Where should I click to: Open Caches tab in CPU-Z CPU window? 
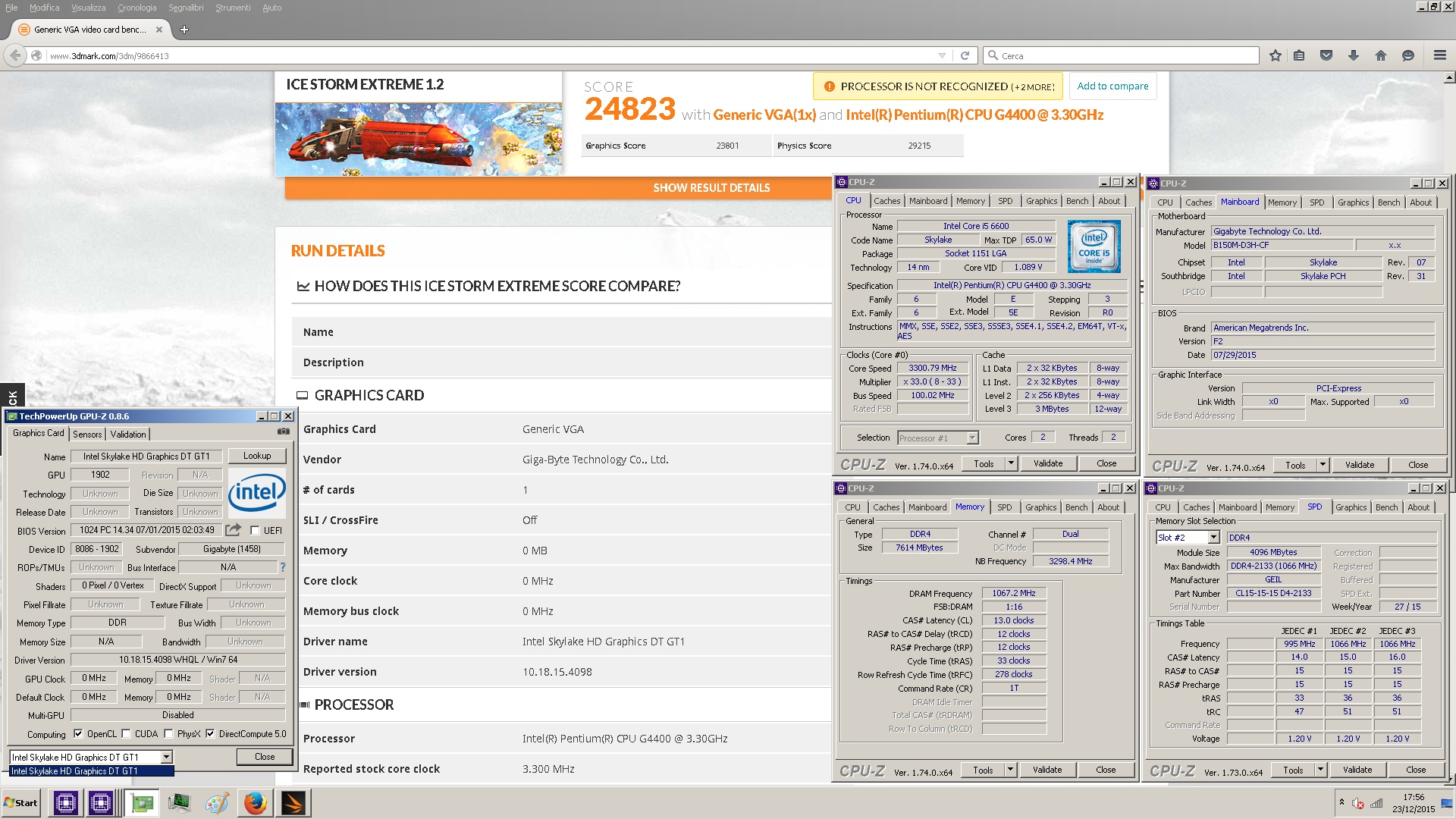pyautogui.click(x=886, y=201)
